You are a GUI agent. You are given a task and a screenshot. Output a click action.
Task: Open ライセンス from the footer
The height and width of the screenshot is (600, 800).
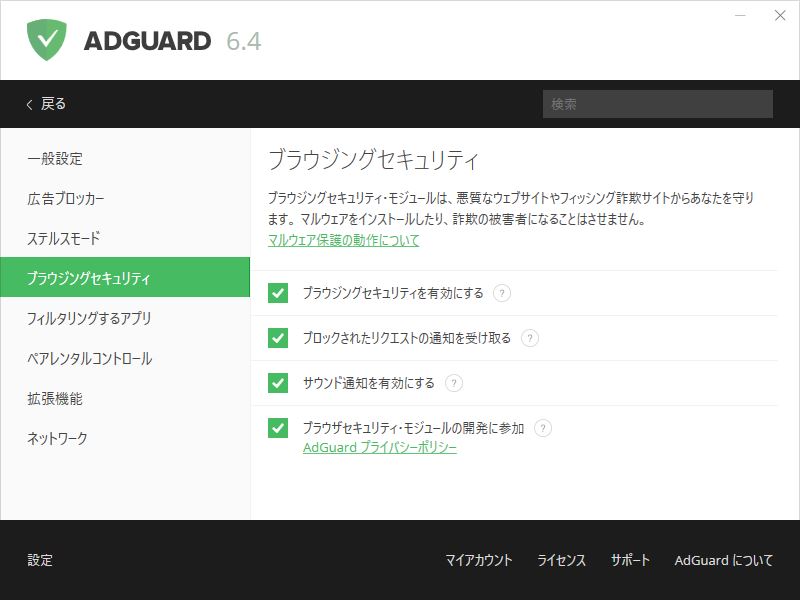tap(561, 560)
